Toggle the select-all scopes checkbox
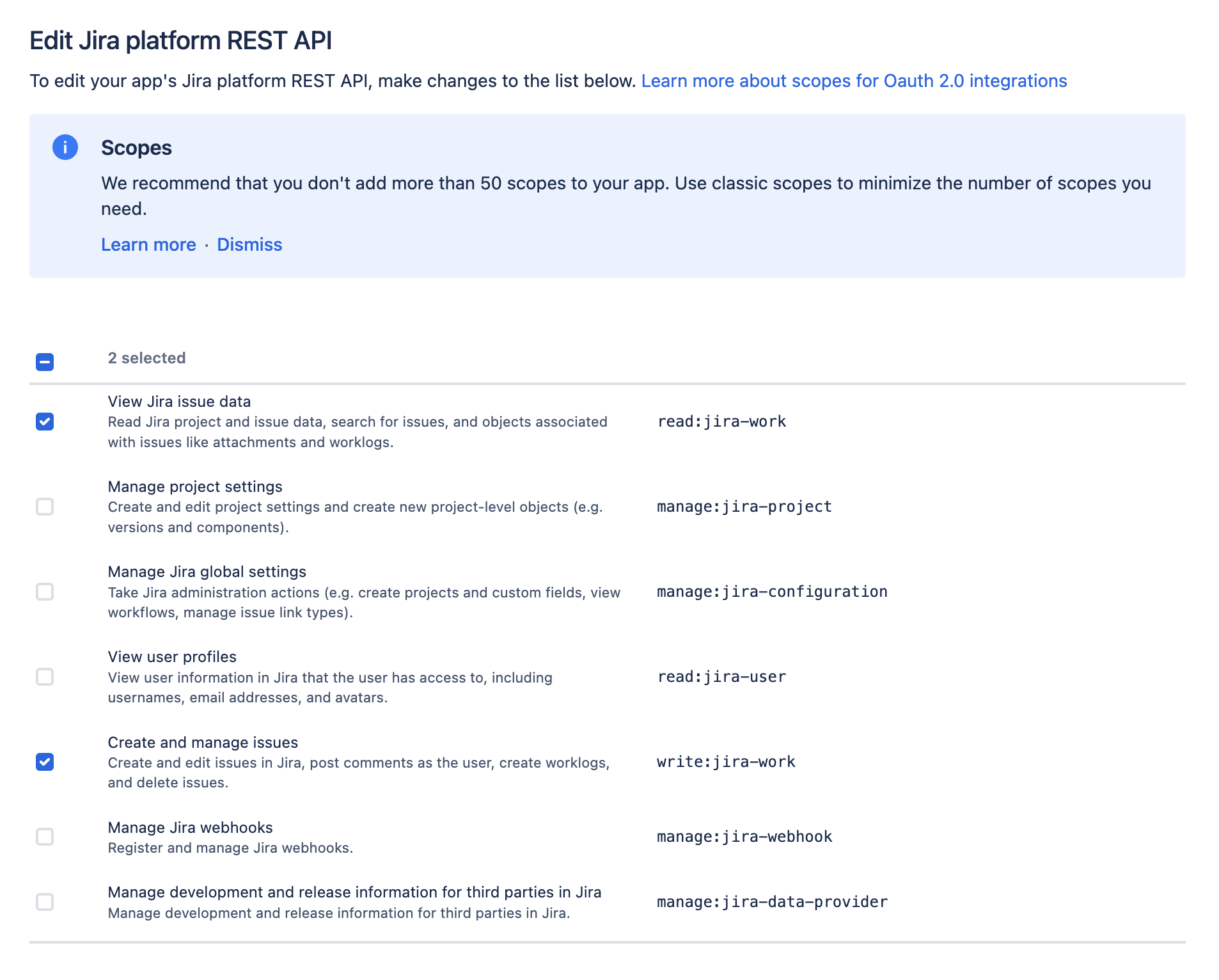 pos(45,362)
